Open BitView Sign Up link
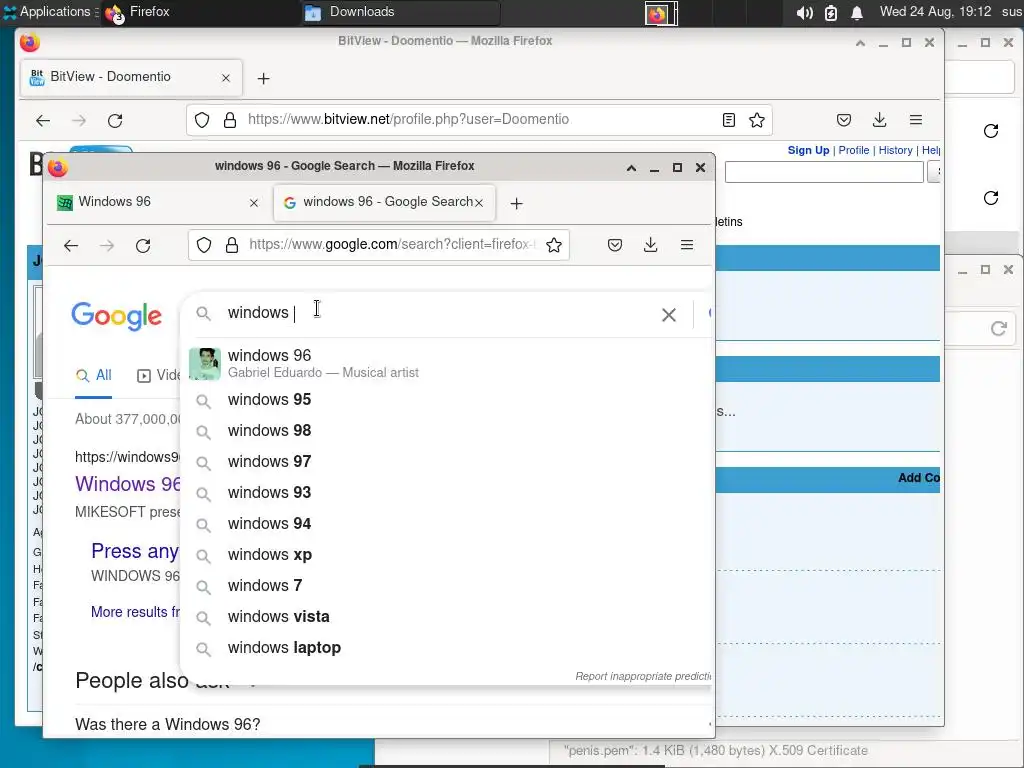This screenshot has width=1024, height=768. [808, 150]
